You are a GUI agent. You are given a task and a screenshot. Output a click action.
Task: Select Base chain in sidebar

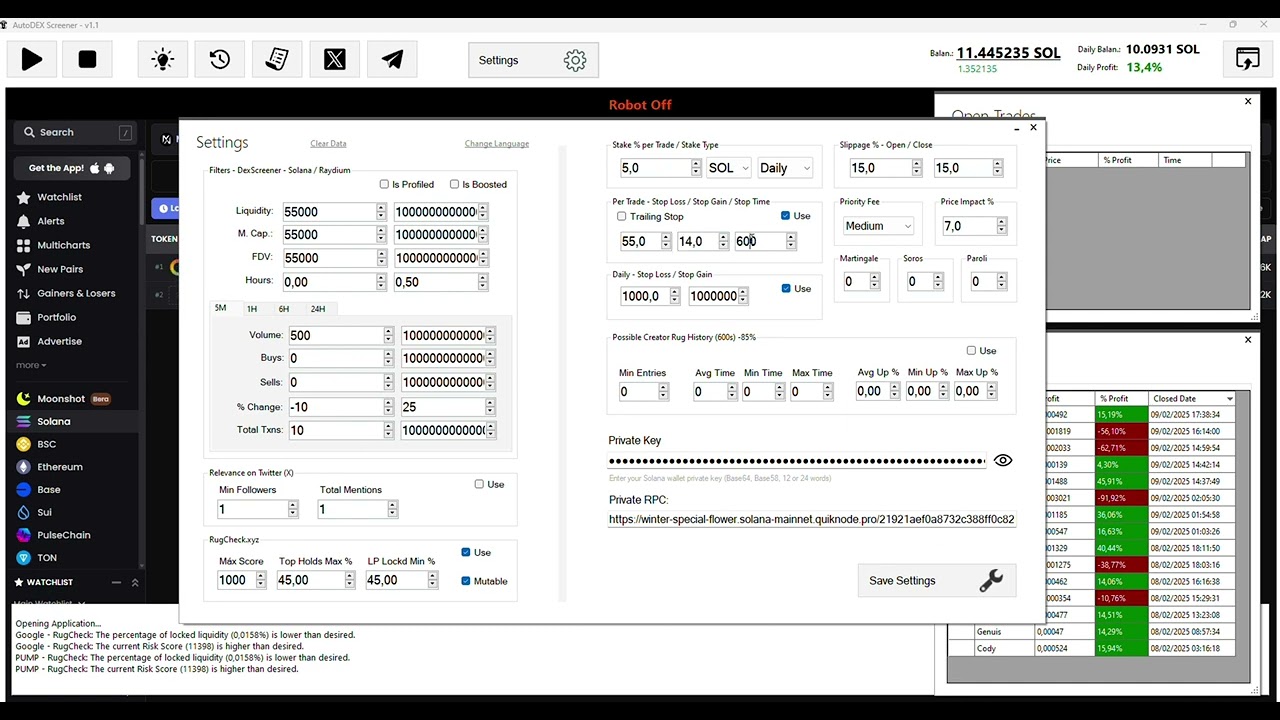point(48,490)
